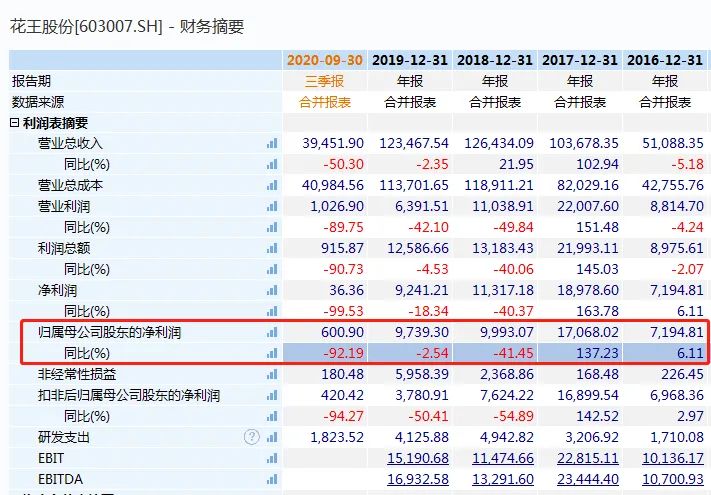Viewport: 711px width, 495px height.
Task: Open chart icon for 归属母公司 同比(%) row
Action: pyautogui.click(x=272, y=353)
